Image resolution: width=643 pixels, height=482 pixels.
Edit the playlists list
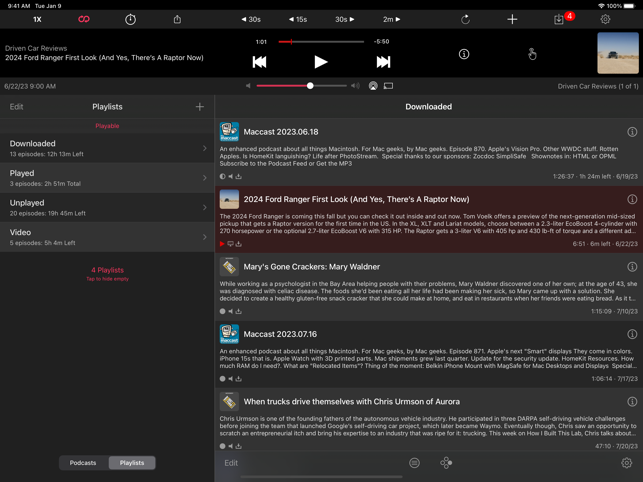pyautogui.click(x=16, y=107)
